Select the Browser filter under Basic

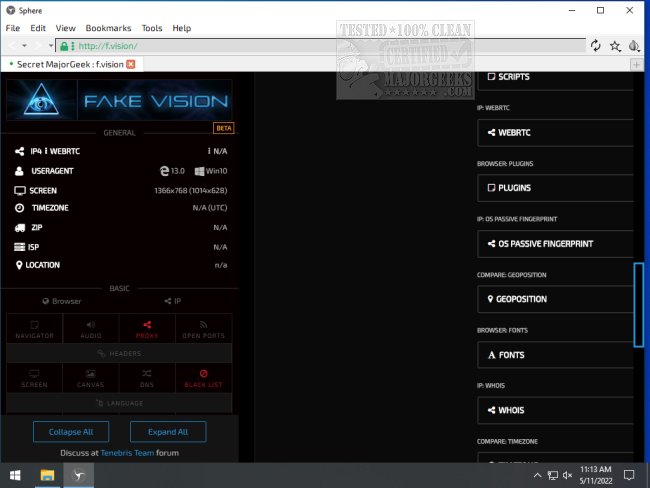pyautogui.click(x=62, y=301)
